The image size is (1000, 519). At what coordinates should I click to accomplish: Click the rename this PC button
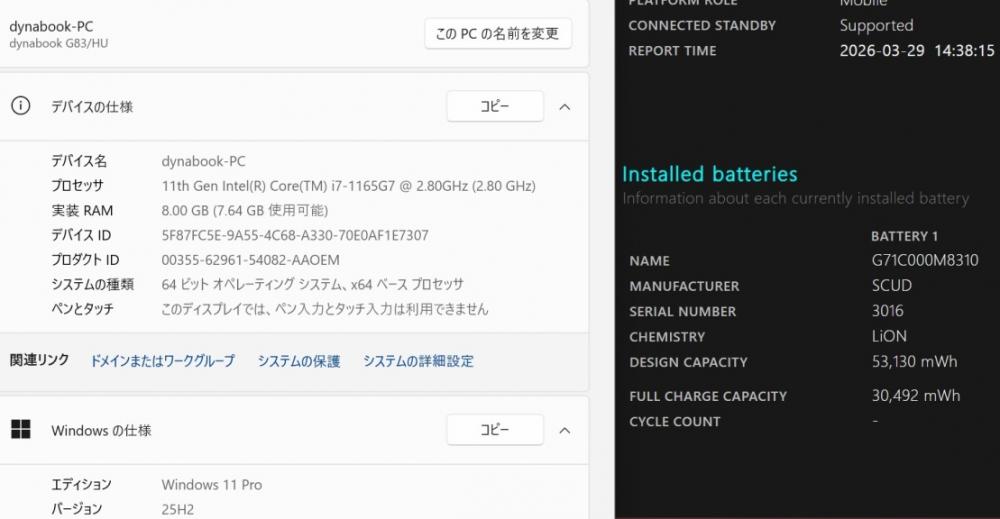click(x=498, y=34)
